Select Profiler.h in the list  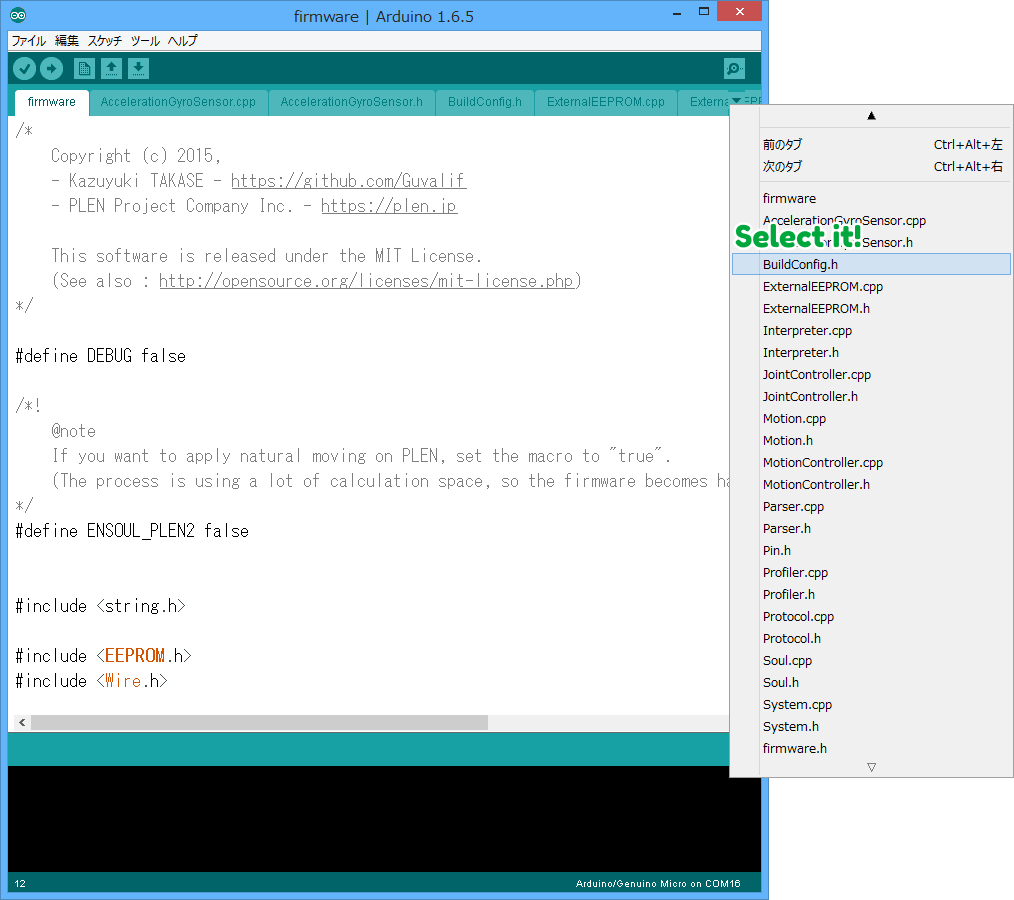point(871,594)
